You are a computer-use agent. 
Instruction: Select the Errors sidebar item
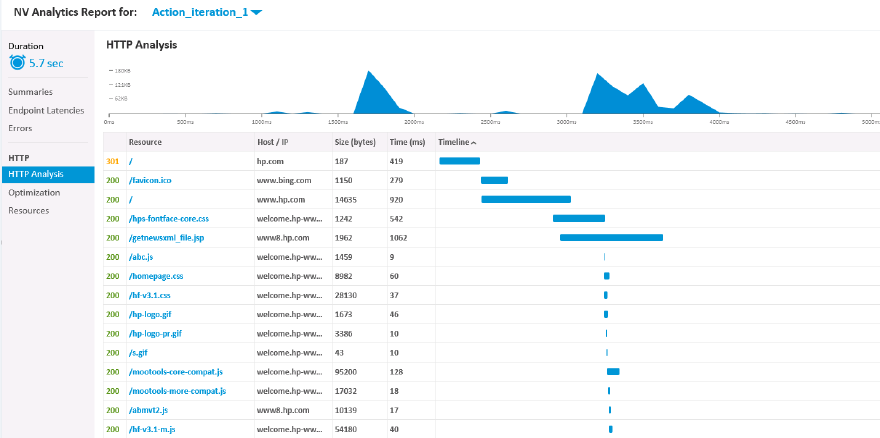[20, 128]
